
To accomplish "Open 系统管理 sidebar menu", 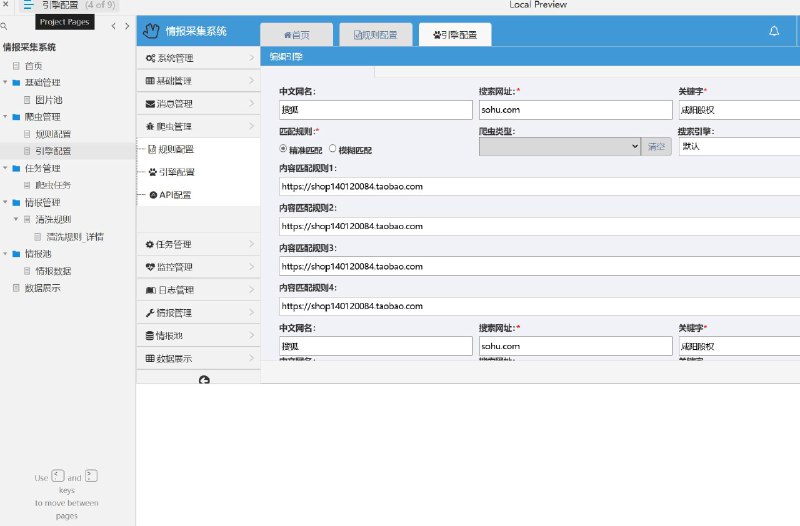I will [x=198, y=58].
